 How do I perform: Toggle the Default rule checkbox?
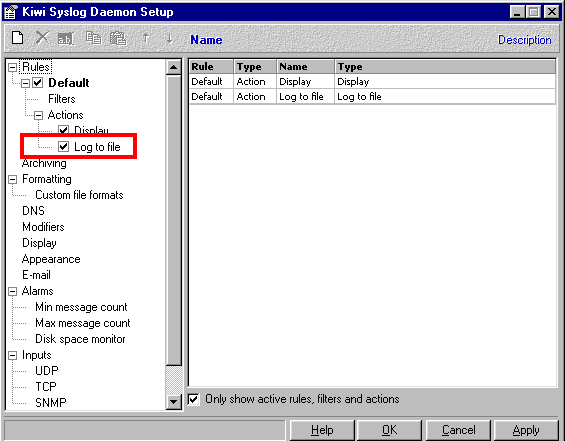click(37, 83)
